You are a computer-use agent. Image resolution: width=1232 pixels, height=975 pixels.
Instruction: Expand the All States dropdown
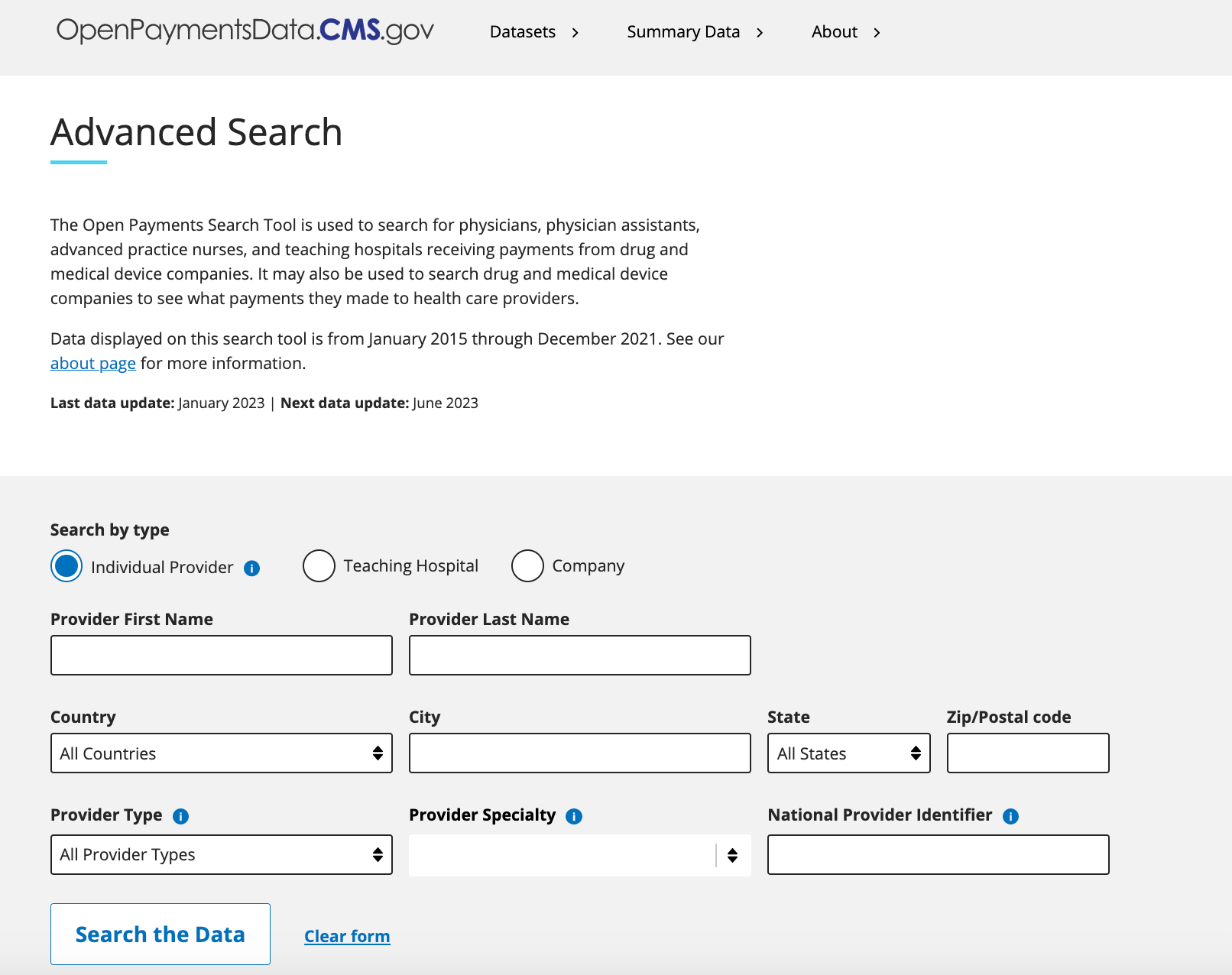(848, 753)
